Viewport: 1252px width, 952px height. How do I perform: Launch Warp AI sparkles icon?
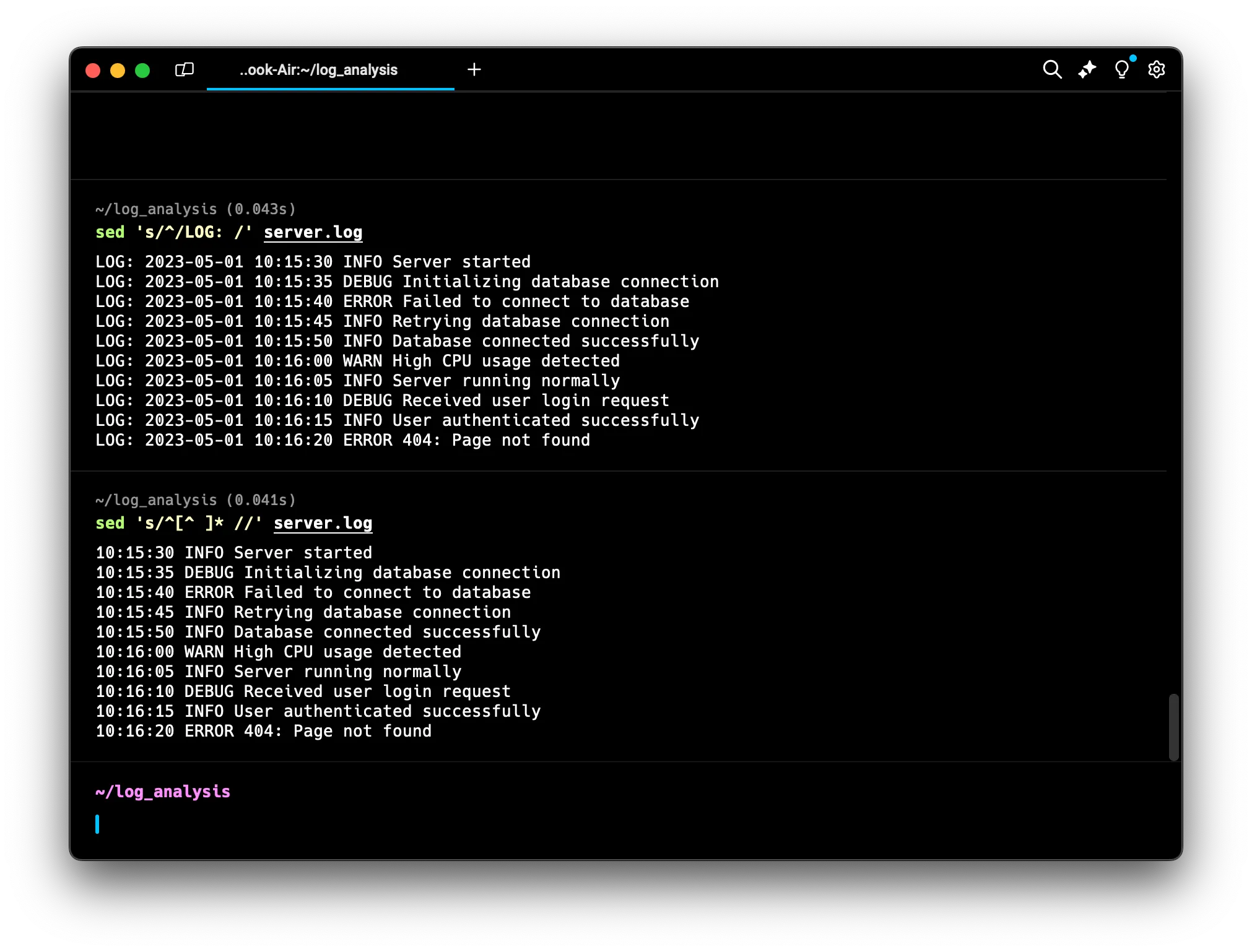click(x=1087, y=69)
